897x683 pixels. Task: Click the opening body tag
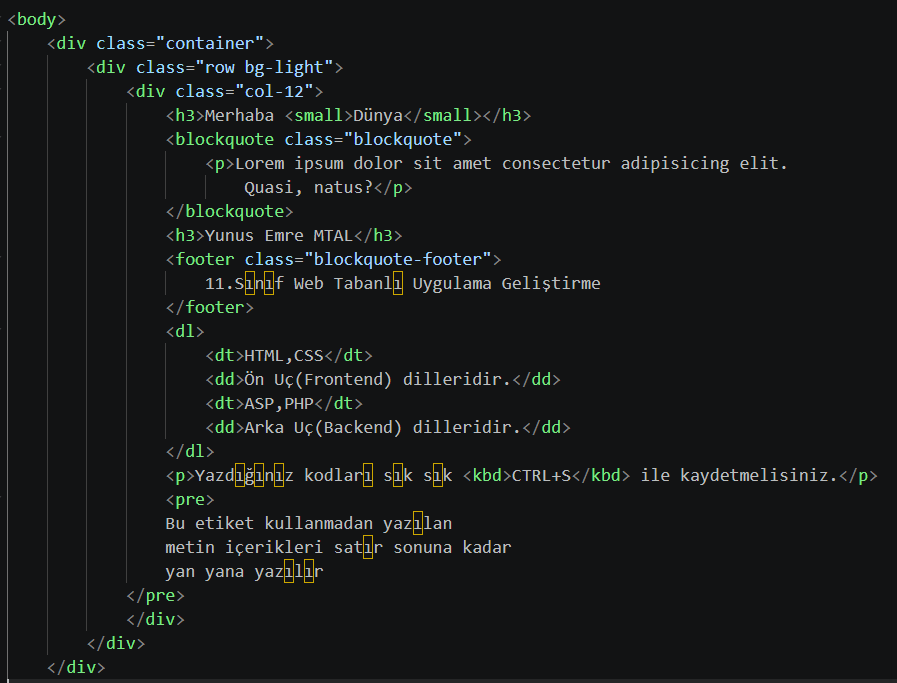tap(36, 19)
